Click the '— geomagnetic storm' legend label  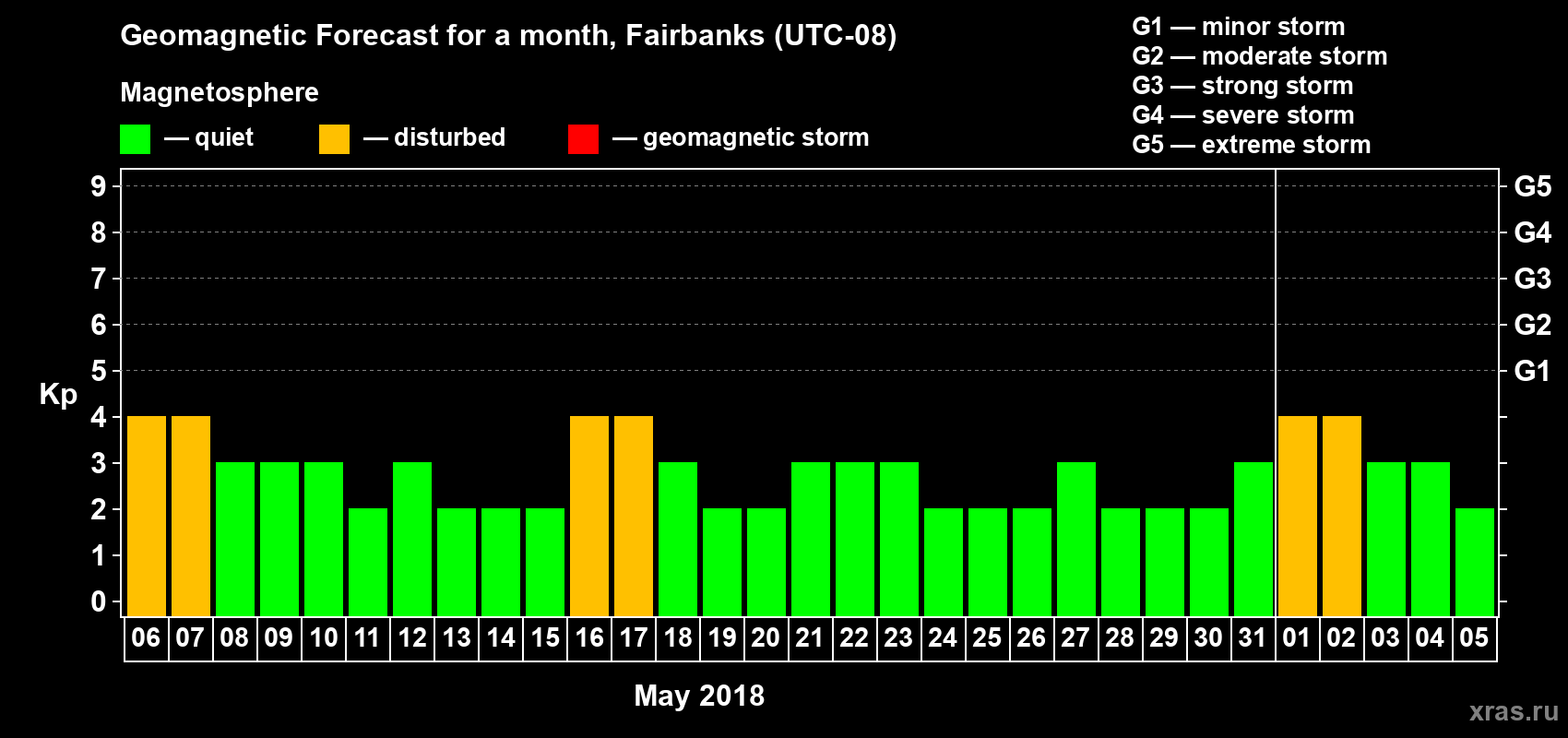click(741, 138)
